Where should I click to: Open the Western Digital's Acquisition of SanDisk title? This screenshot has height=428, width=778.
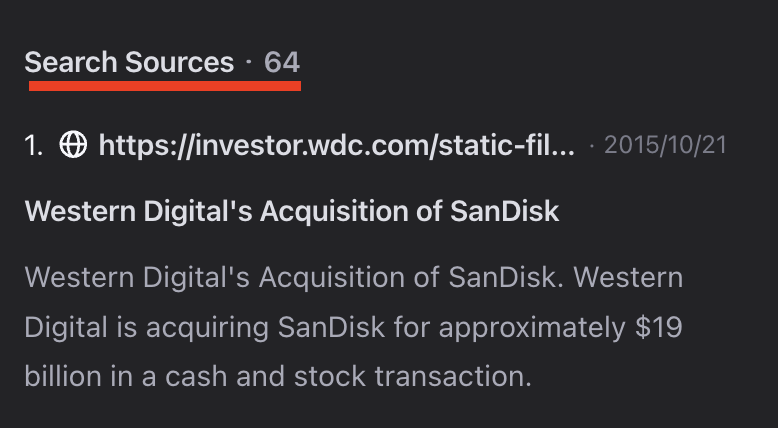coord(291,211)
